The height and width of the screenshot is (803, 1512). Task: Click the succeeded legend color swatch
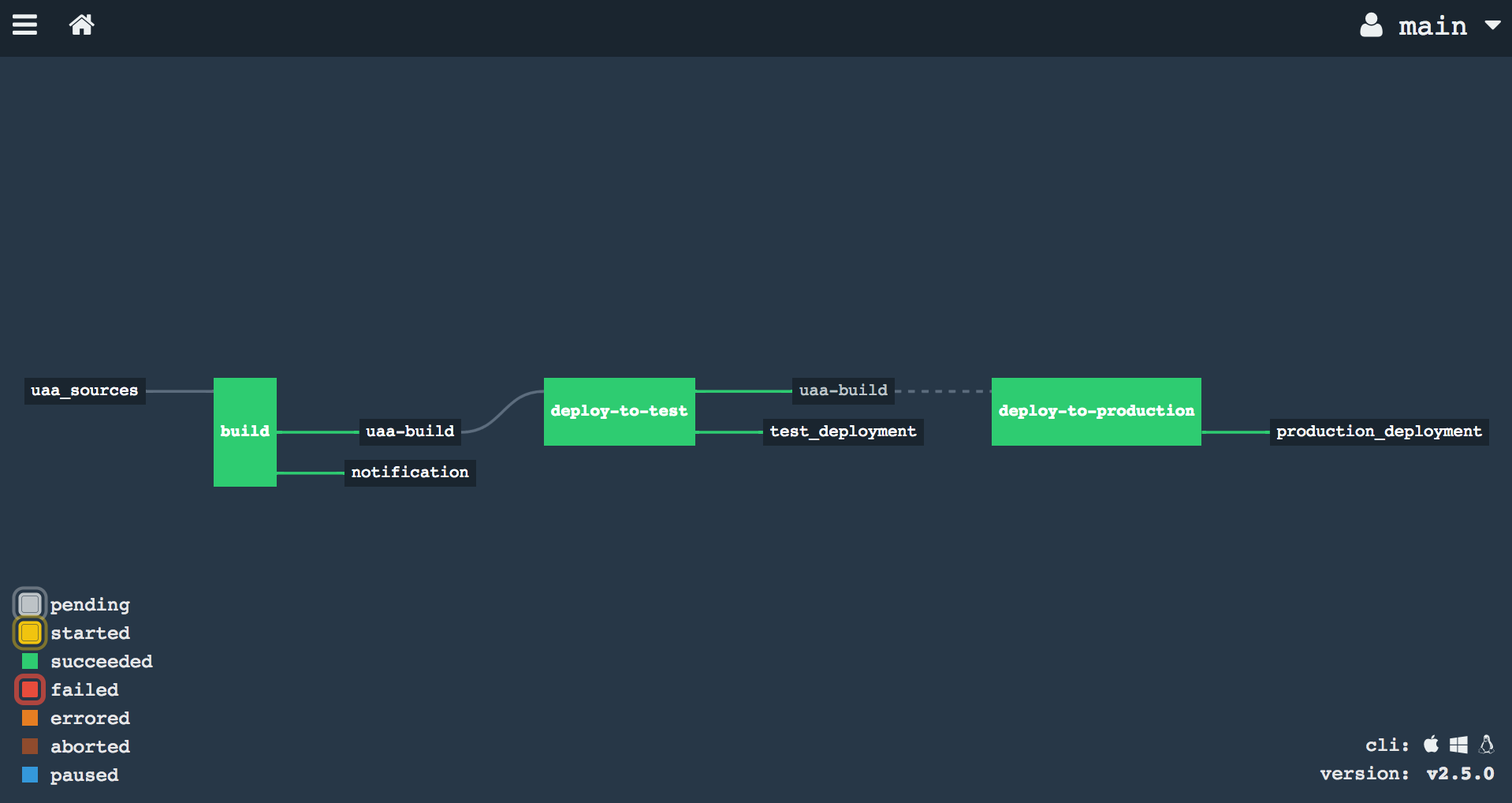coord(30,661)
